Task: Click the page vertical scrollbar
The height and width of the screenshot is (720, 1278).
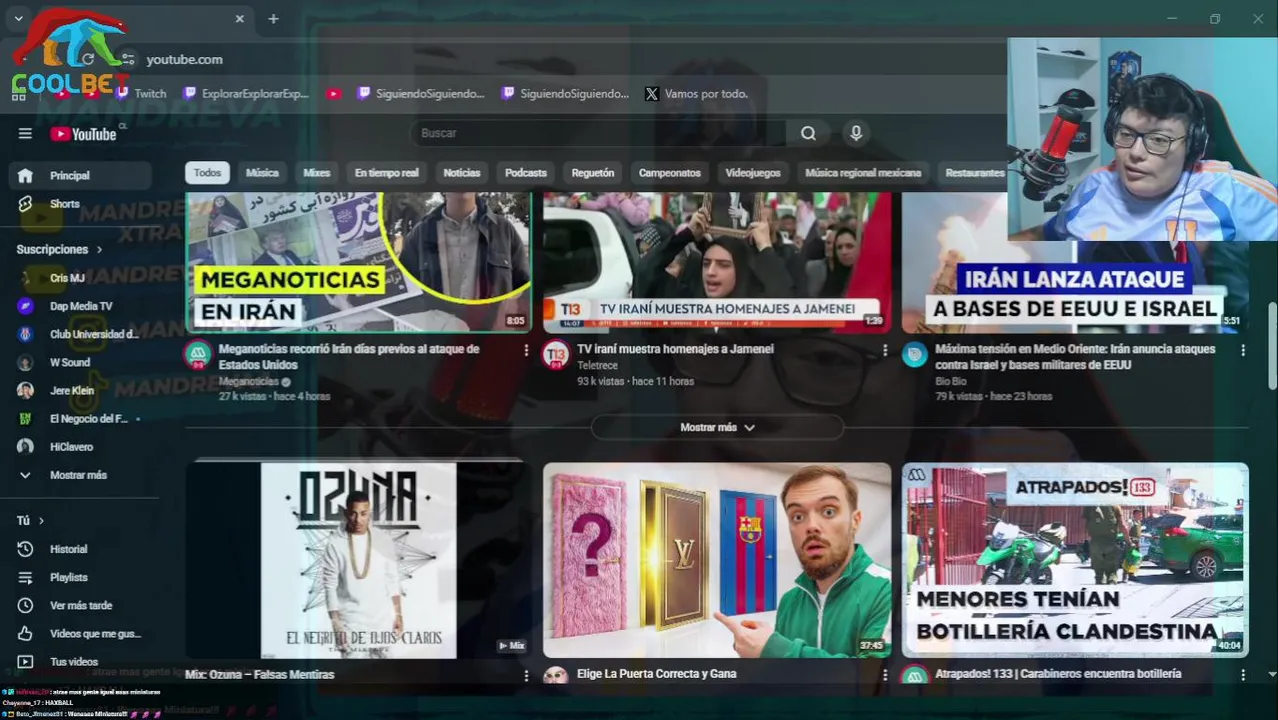Action: pos(1272,345)
